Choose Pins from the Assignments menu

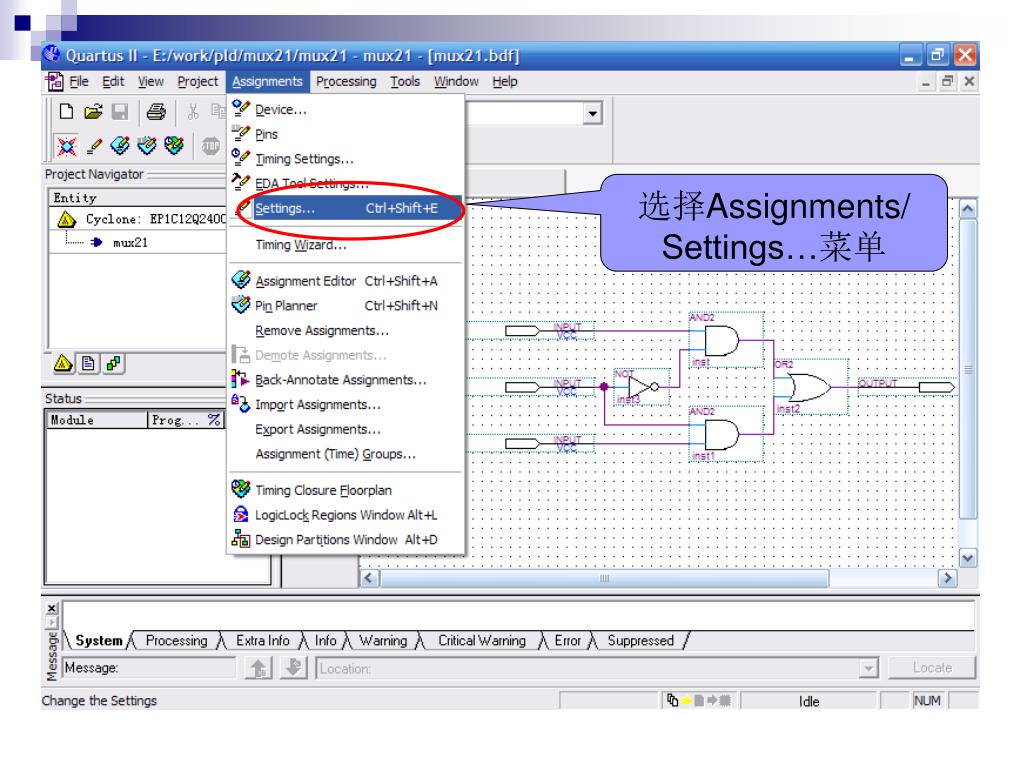pyautogui.click(x=345, y=134)
